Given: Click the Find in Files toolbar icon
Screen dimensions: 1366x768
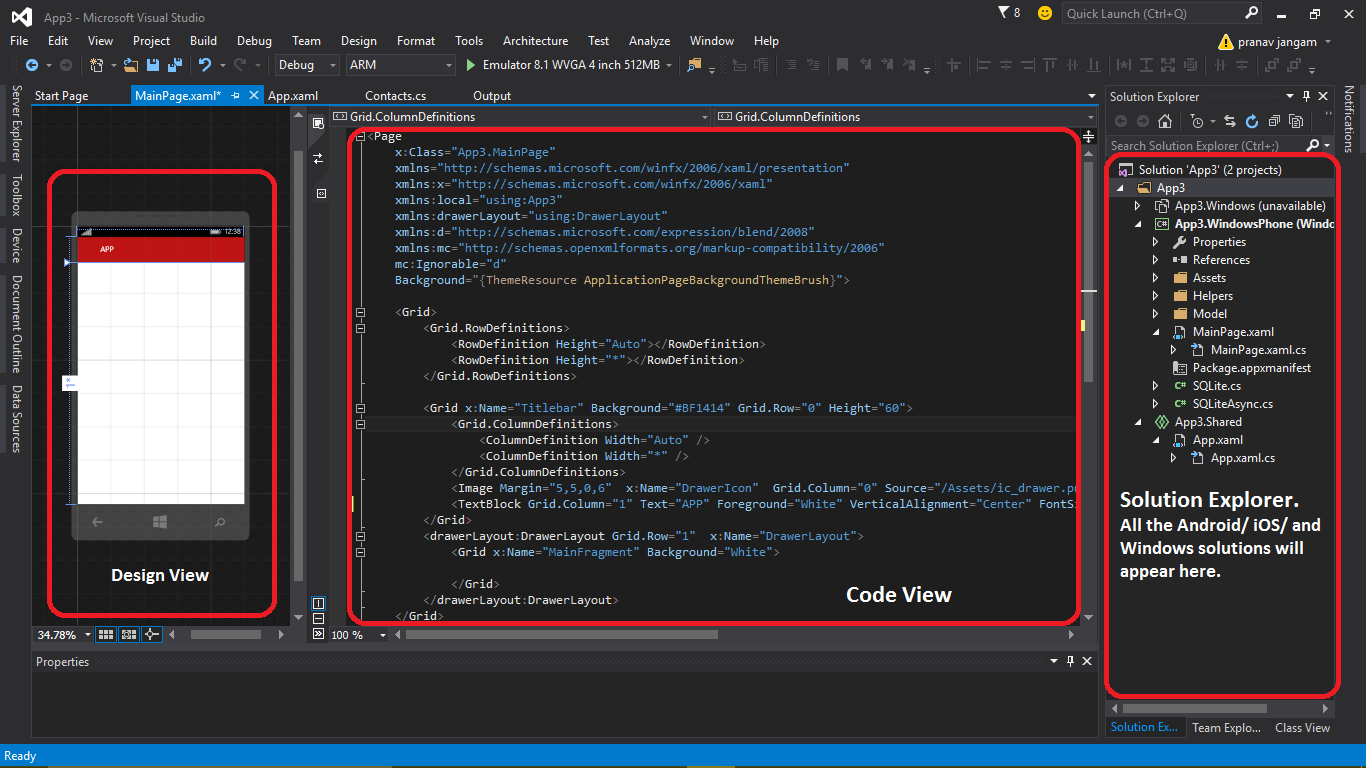Looking at the screenshot, I should point(694,65).
